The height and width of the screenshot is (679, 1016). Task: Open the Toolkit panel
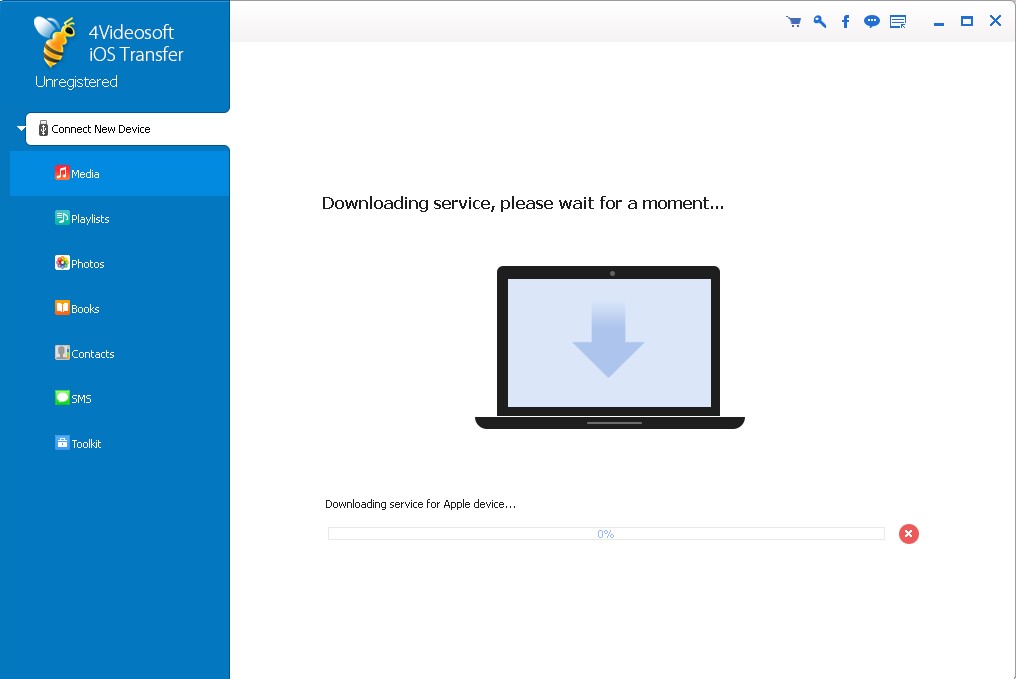tap(85, 444)
